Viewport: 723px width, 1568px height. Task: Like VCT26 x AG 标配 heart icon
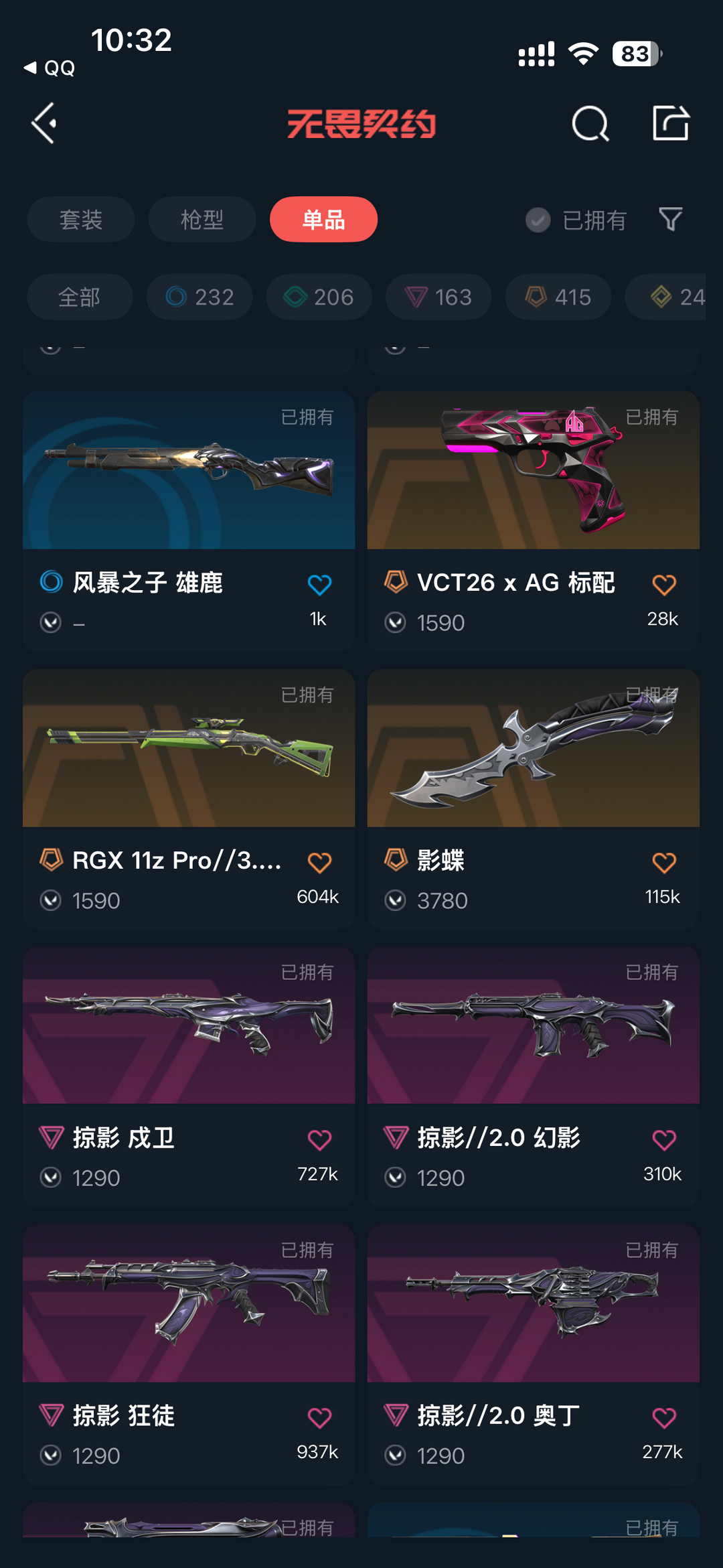click(x=664, y=585)
